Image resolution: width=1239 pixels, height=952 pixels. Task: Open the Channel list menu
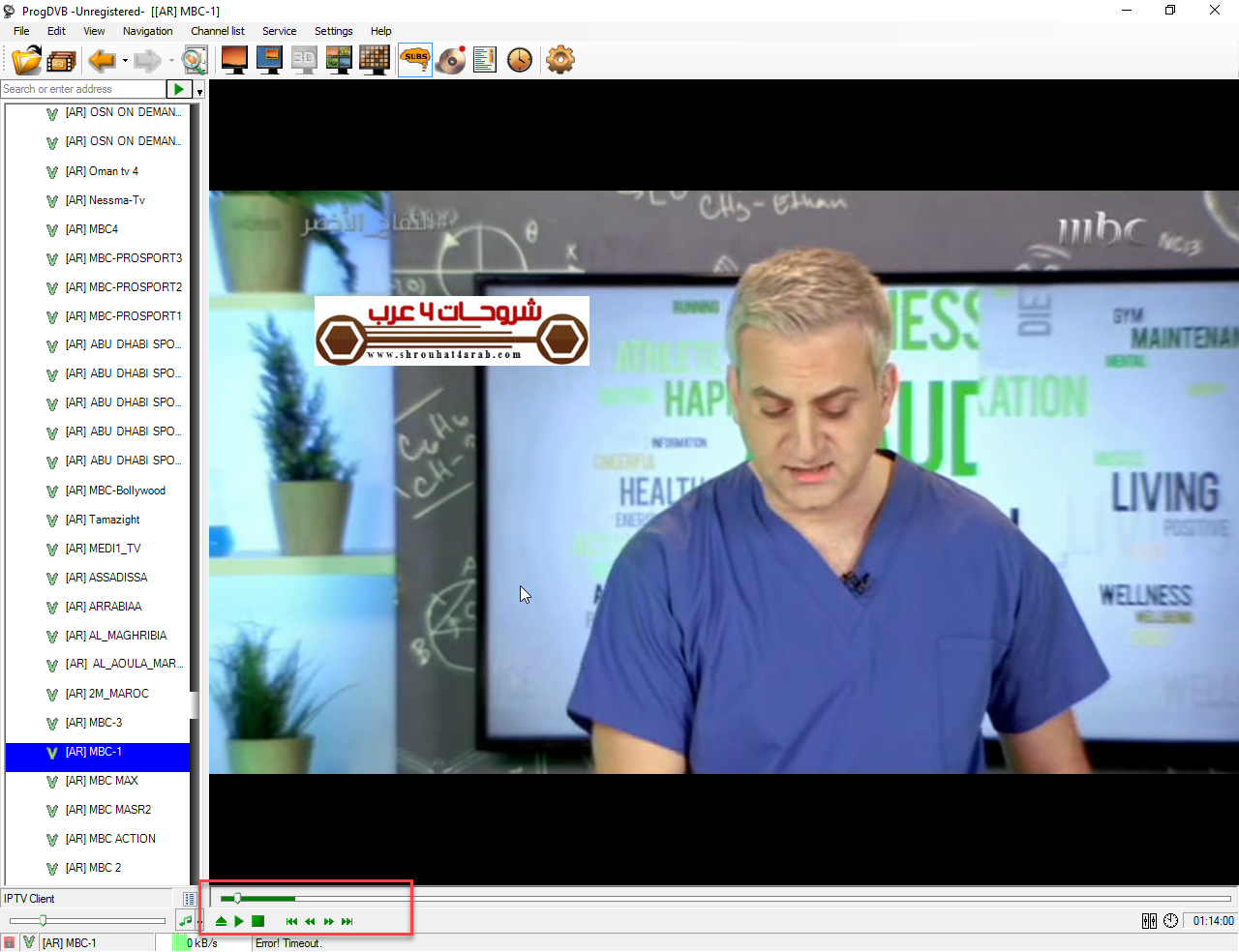218,31
